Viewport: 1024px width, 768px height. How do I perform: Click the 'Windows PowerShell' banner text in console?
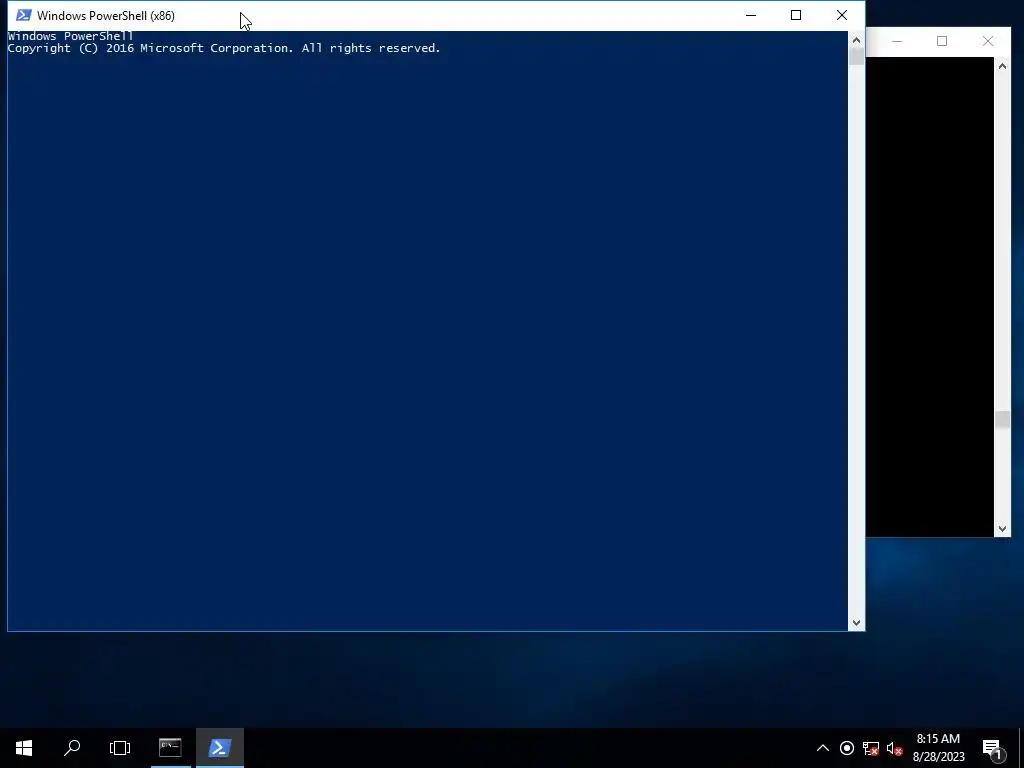coord(71,36)
